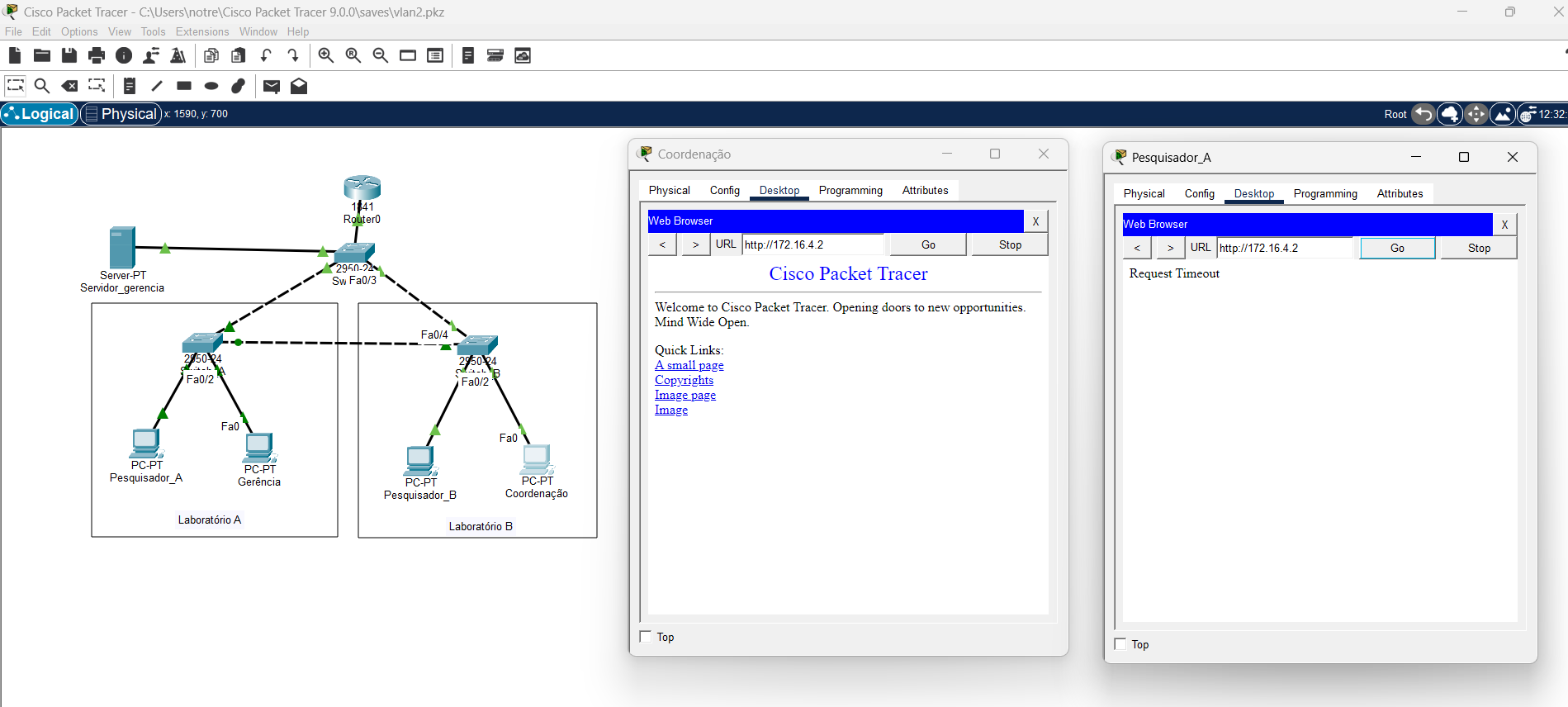This screenshot has height=707, width=1568.
Task: Create a new cluster with the cloud icon
Action: click(1450, 114)
